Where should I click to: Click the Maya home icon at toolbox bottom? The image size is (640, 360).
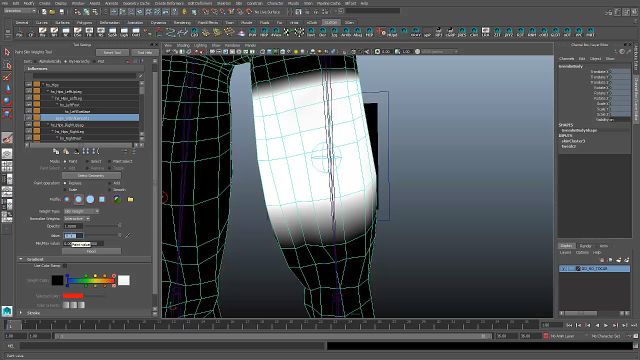(x=7, y=311)
